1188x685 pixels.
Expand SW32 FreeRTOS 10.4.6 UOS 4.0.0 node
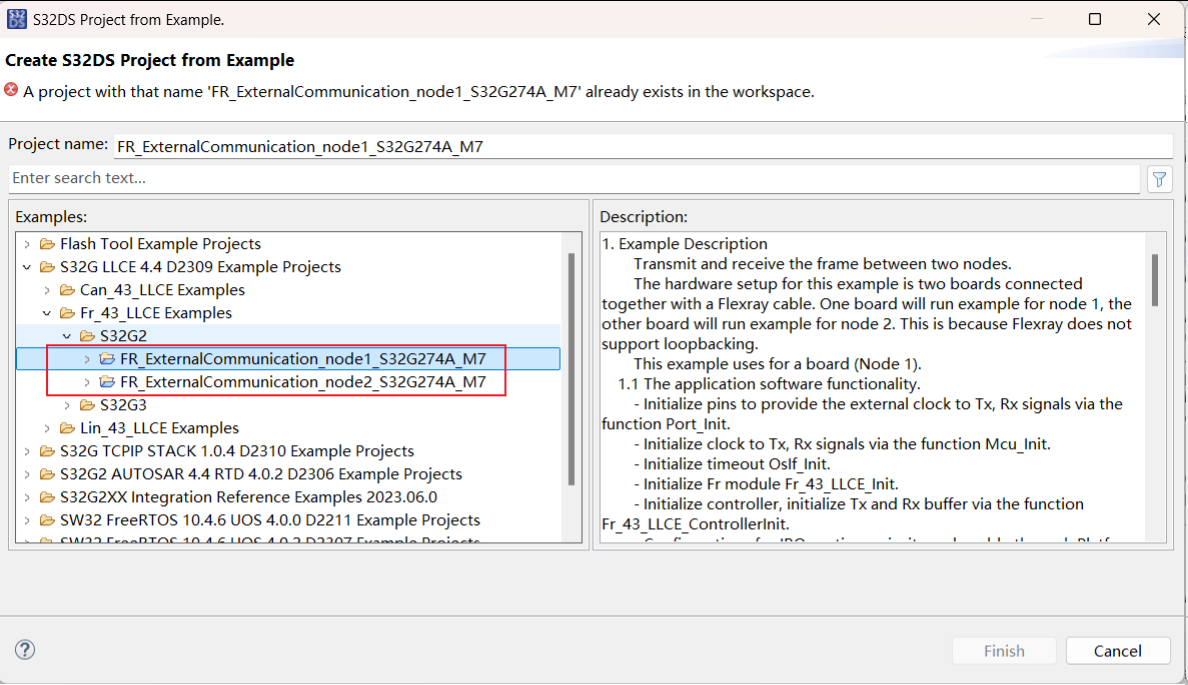click(27, 521)
